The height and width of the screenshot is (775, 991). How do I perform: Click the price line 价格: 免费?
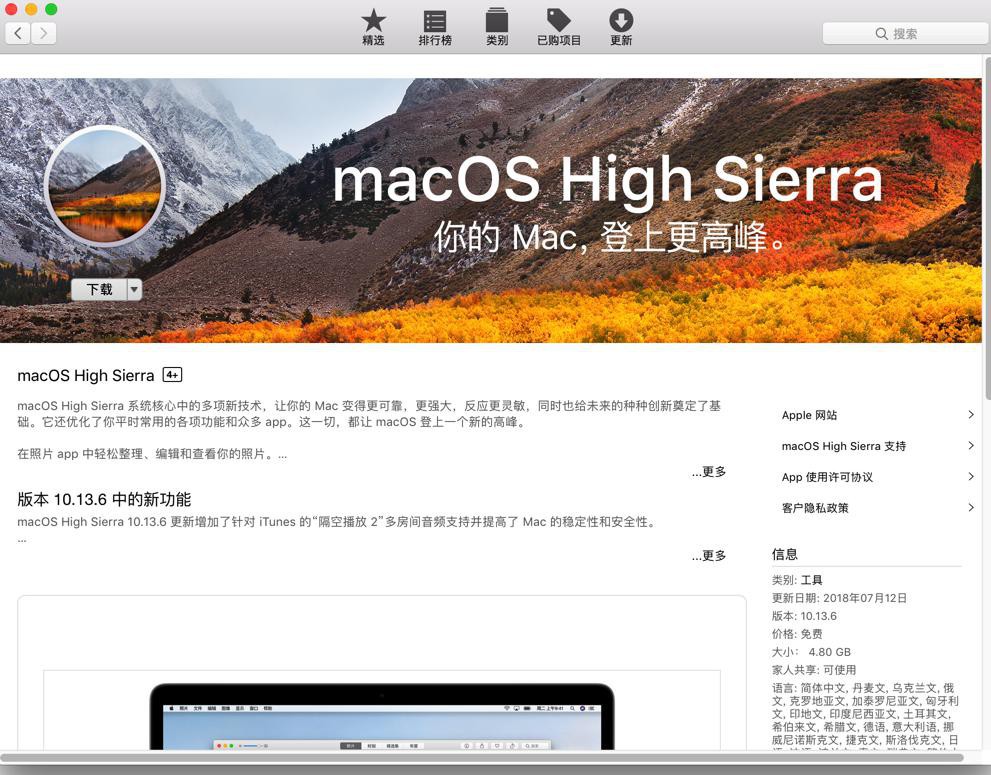click(797, 634)
